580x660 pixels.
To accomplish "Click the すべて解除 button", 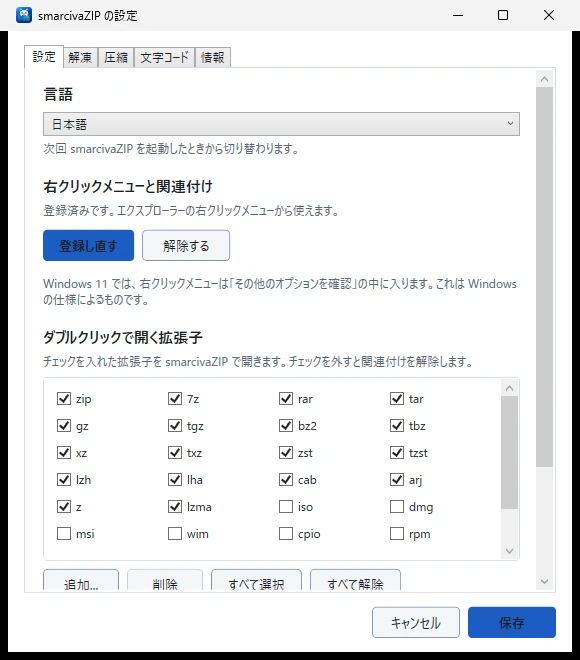I will point(355,581).
